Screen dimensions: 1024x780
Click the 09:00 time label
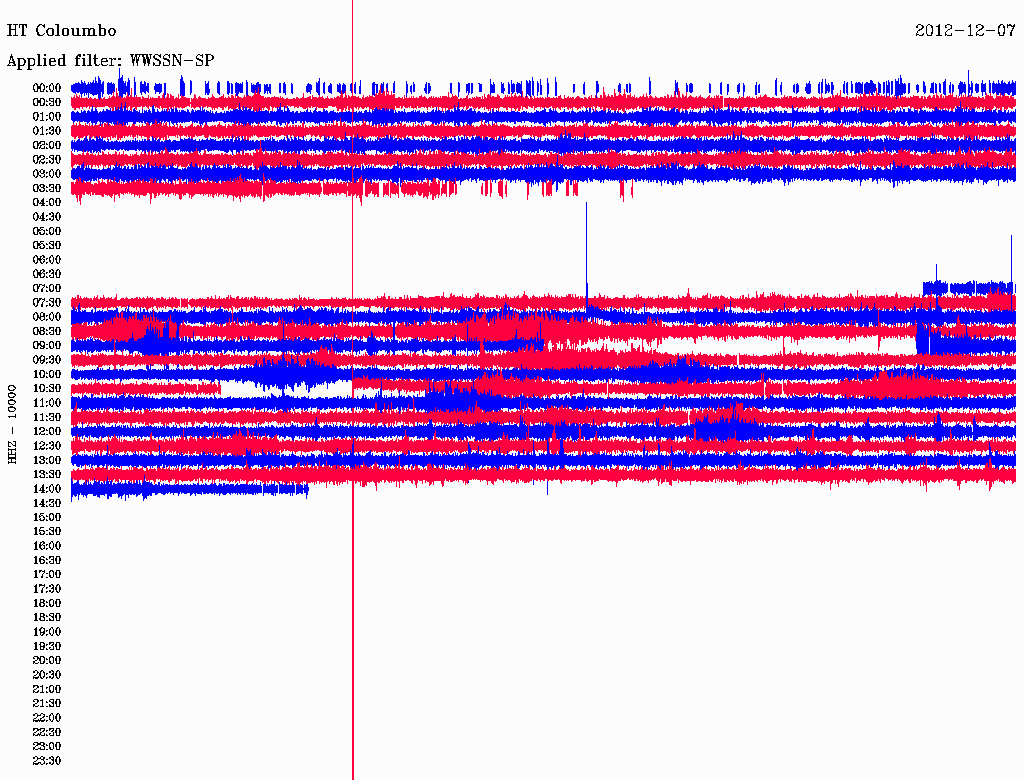[47, 346]
